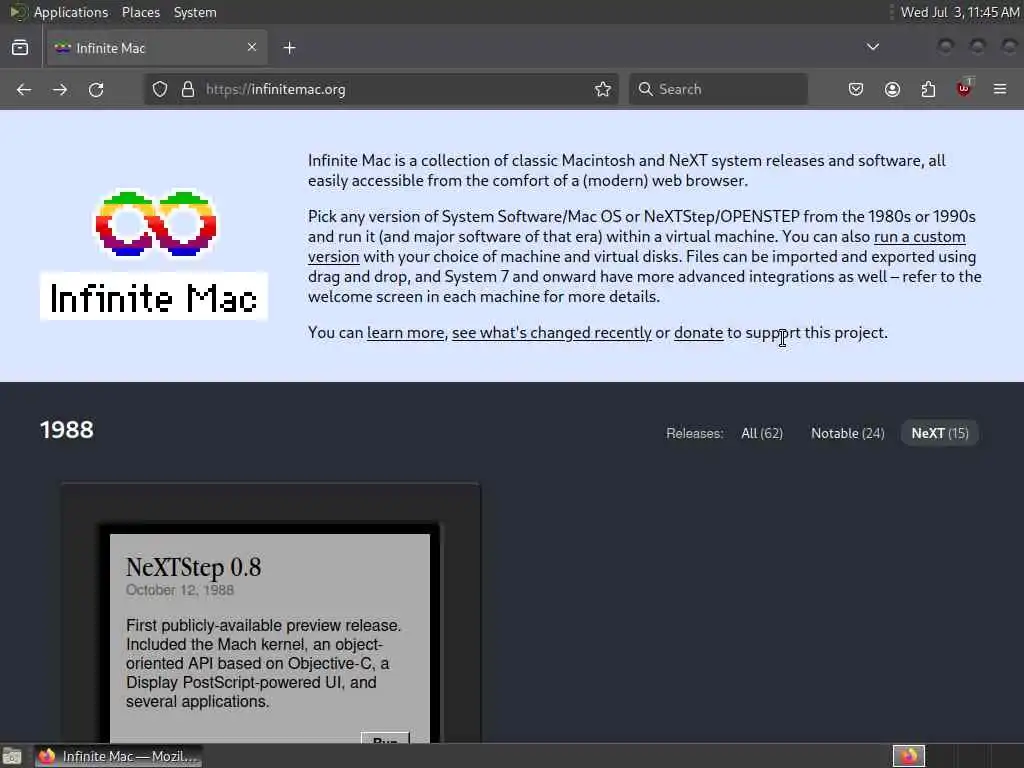Expand the list all tabs chevron
Viewport: 1024px width, 768px height.
(872, 47)
